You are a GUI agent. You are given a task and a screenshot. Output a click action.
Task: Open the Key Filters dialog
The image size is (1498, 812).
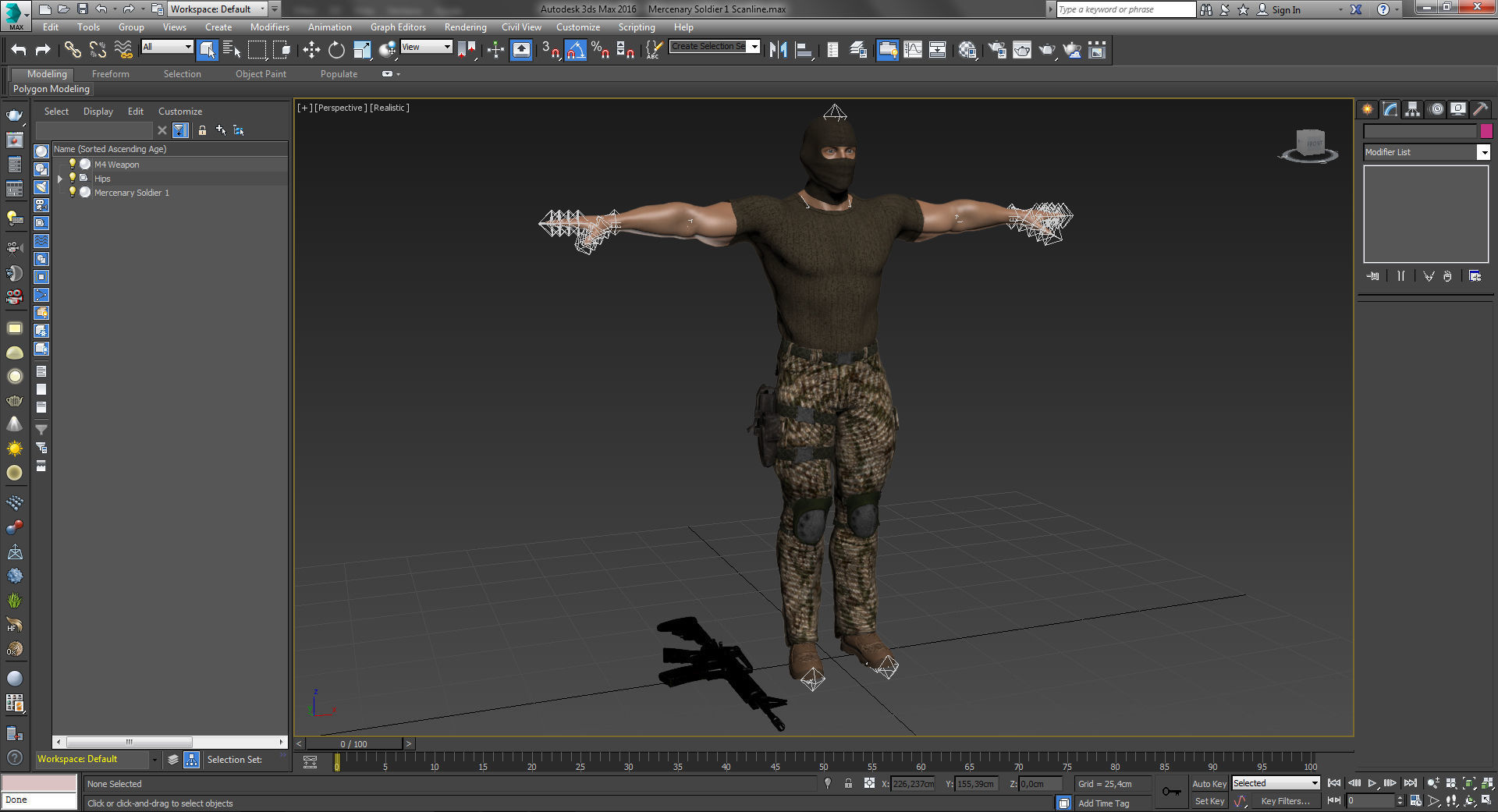coord(1284,801)
